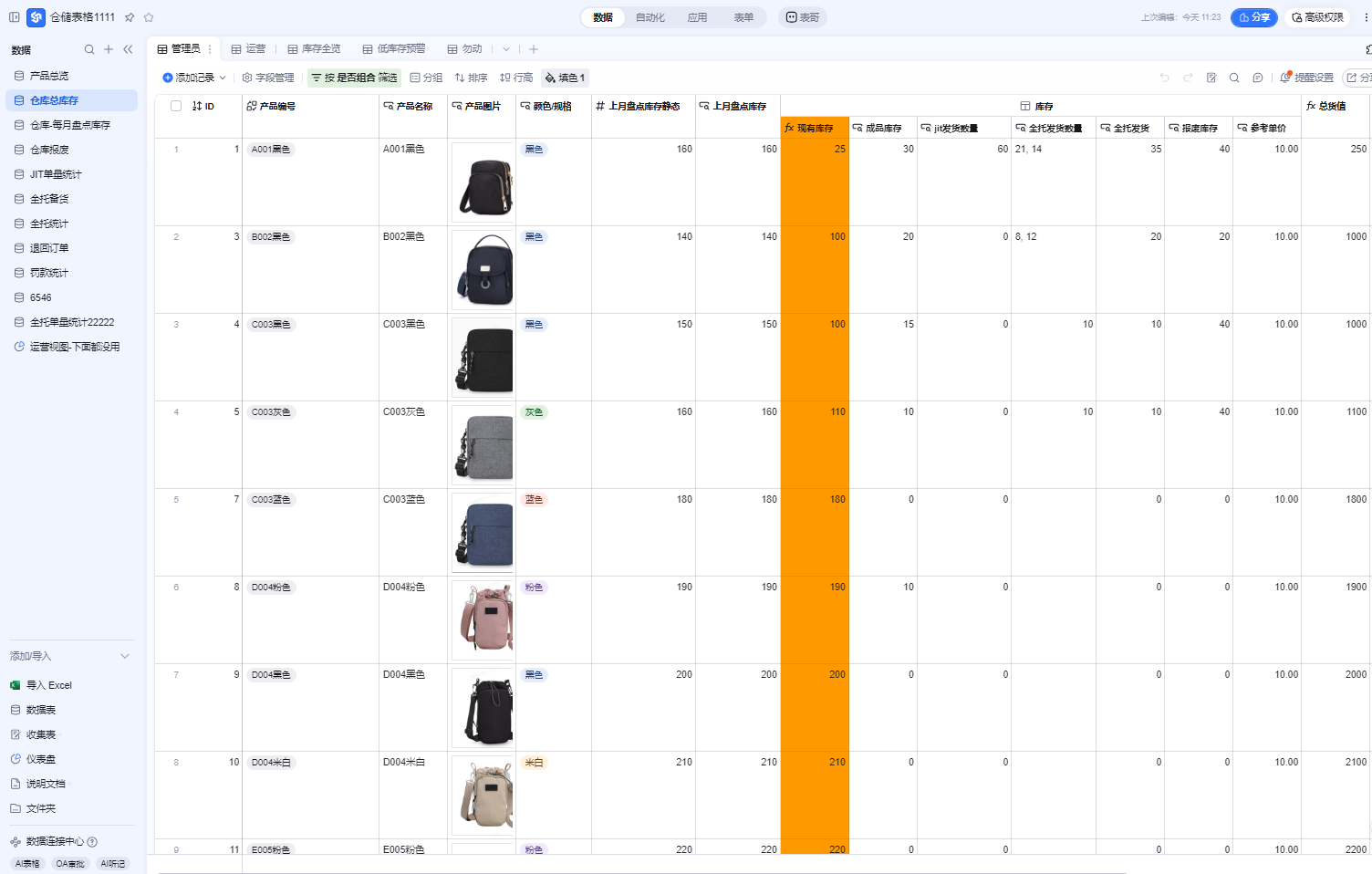Open the JIT单量统计 table
This screenshot has width=1372, height=874.
[x=71, y=174]
